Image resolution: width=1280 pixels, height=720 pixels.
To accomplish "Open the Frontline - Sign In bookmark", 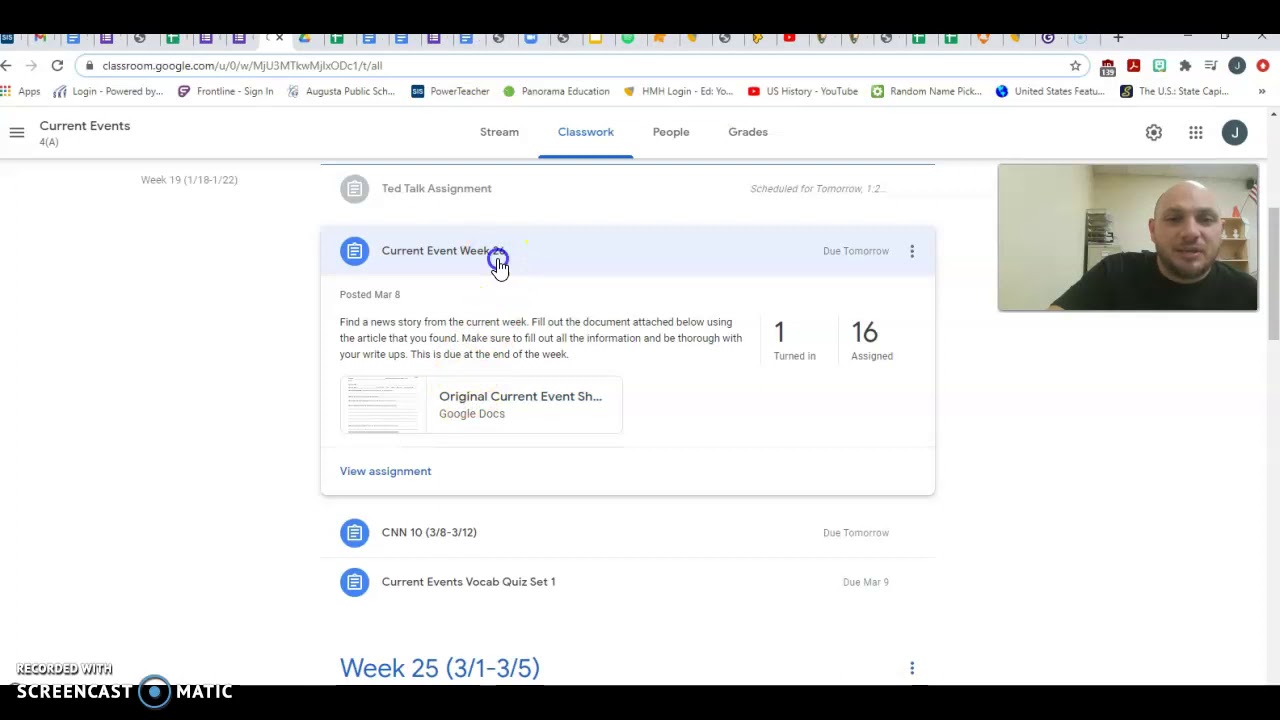I will (x=225, y=91).
